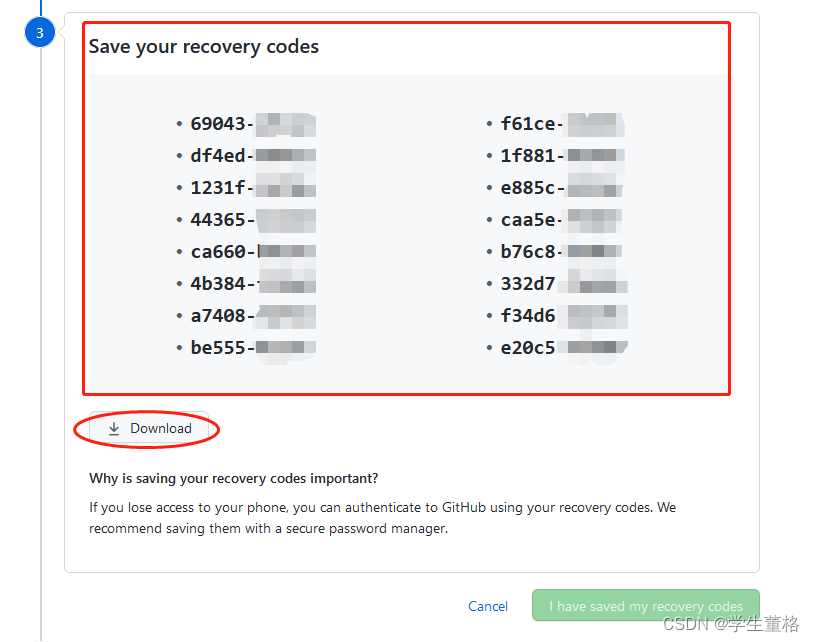Click the Download recovery codes button

[x=149, y=428]
